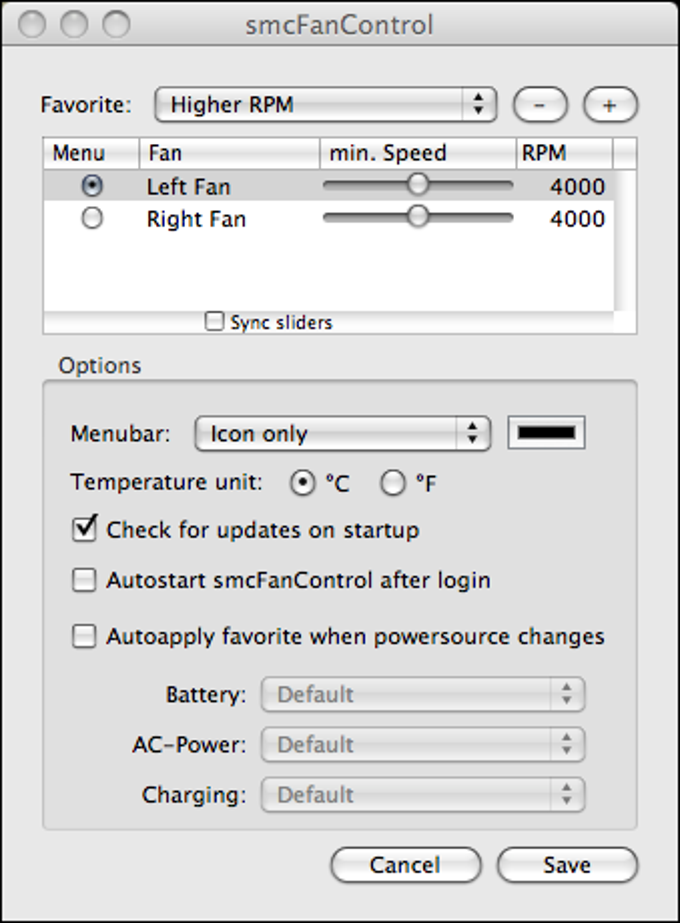Click the Right Fan min. Speed slider
The height and width of the screenshot is (923, 680).
tap(418, 217)
